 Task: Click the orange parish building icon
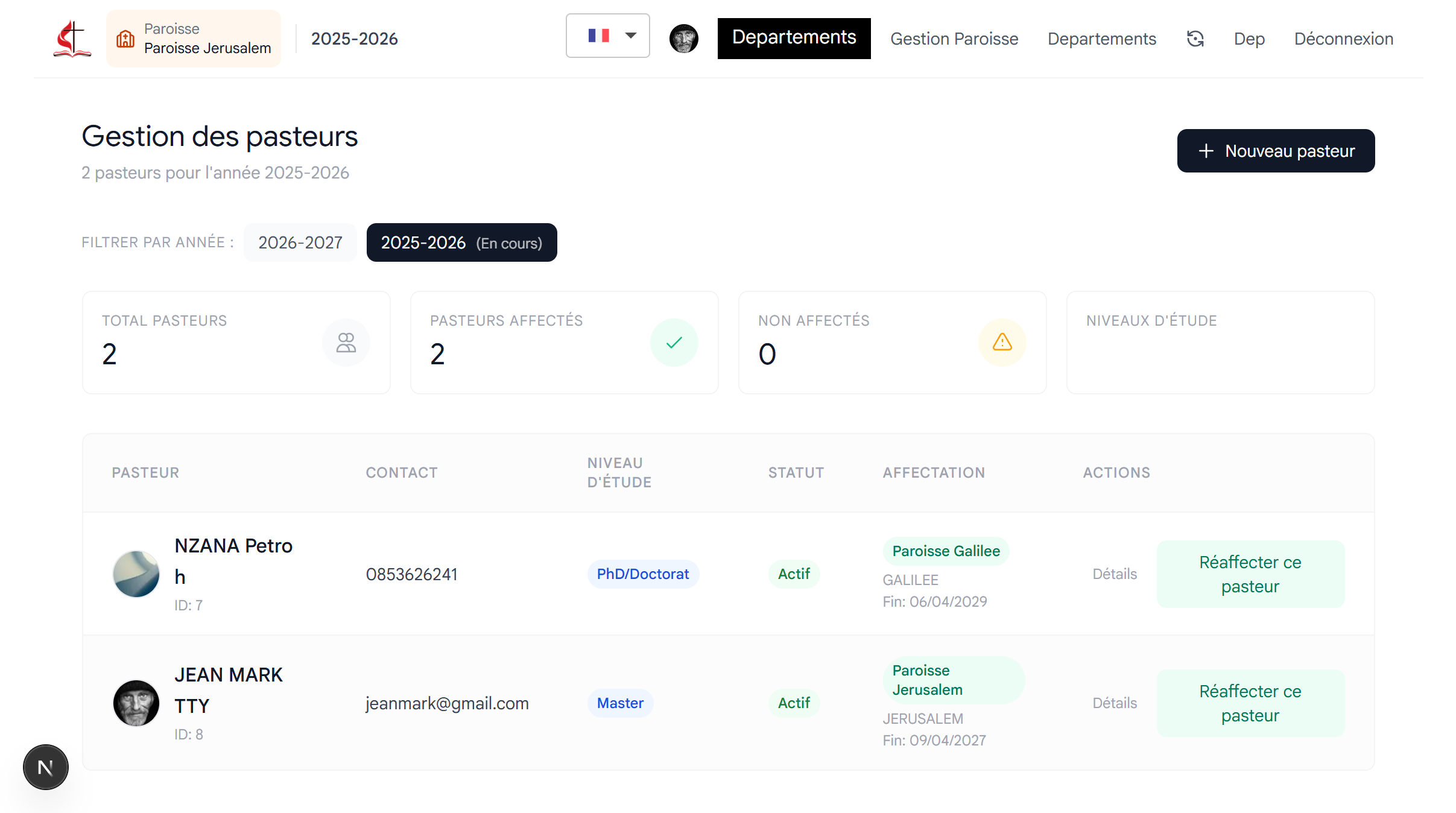pyautogui.click(x=125, y=39)
